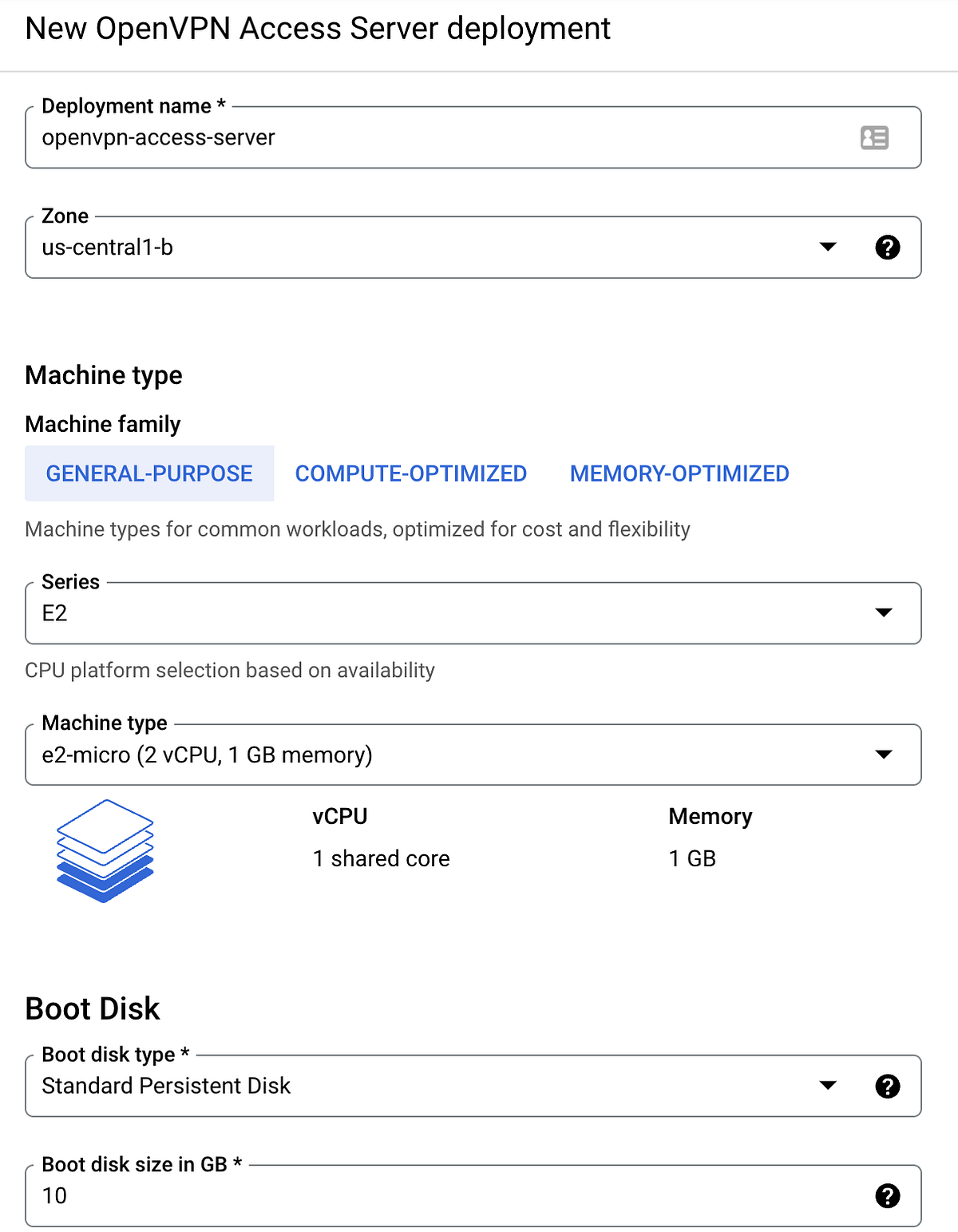
Task: Click the 'Boot Disk' section heading
Action: (x=93, y=1008)
